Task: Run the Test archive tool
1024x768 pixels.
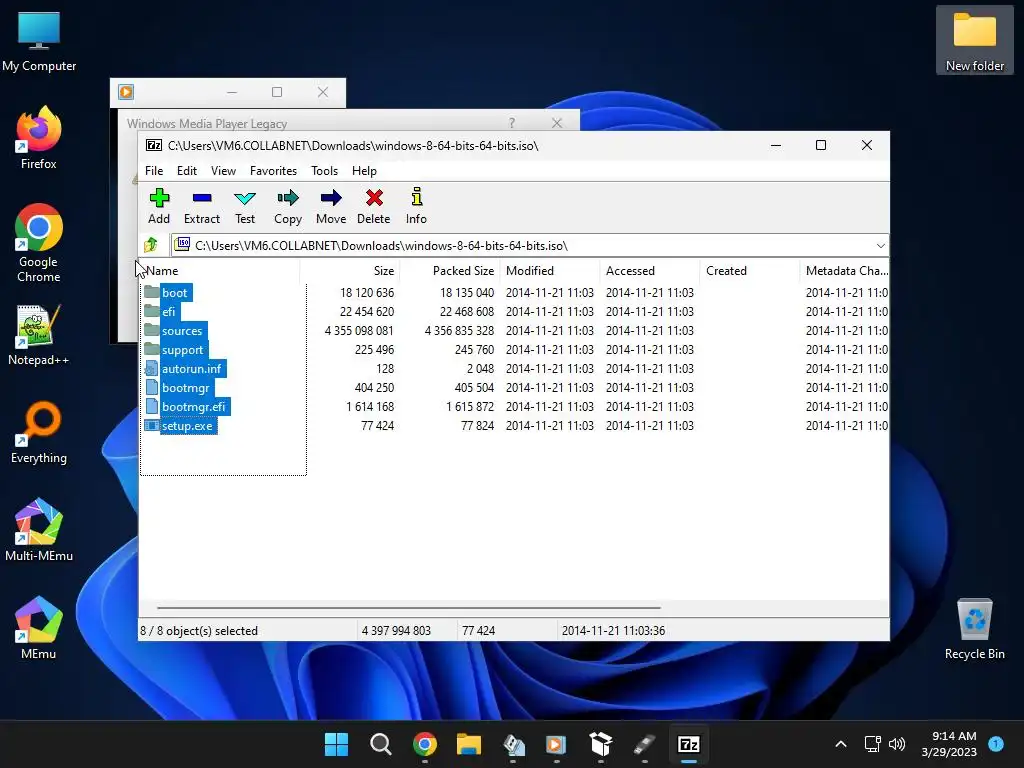Action: click(245, 206)
